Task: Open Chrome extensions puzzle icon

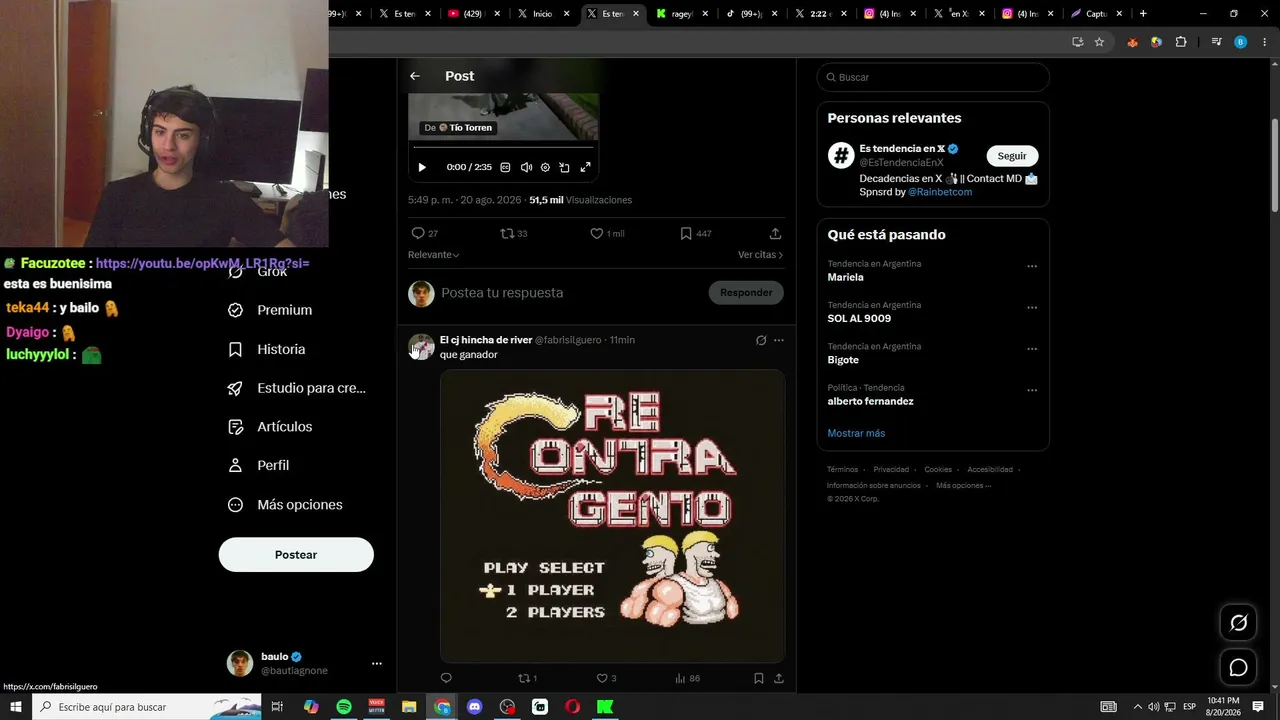Action: click(1181, 42)
